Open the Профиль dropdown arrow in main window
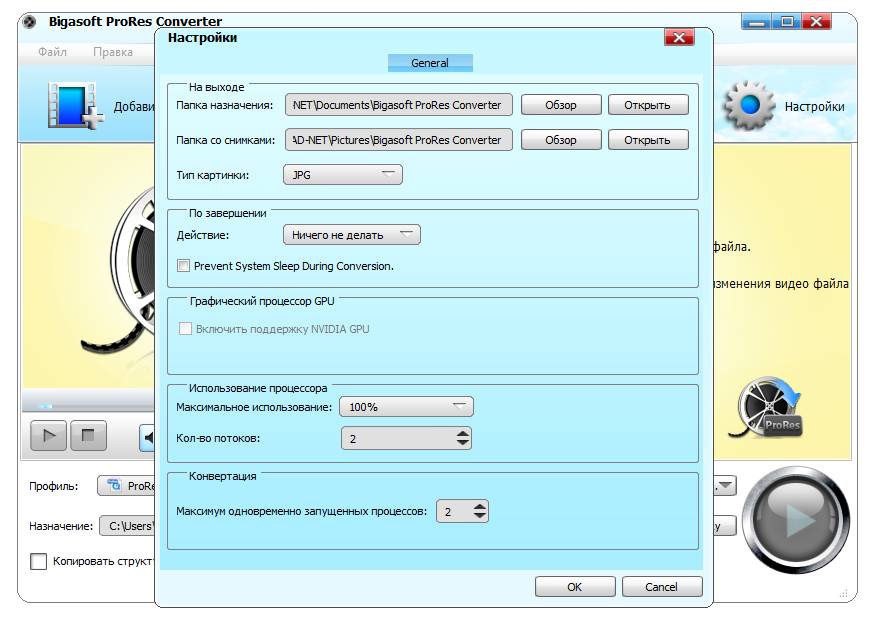The image size is (869, 621). click(x=725, y=486)
